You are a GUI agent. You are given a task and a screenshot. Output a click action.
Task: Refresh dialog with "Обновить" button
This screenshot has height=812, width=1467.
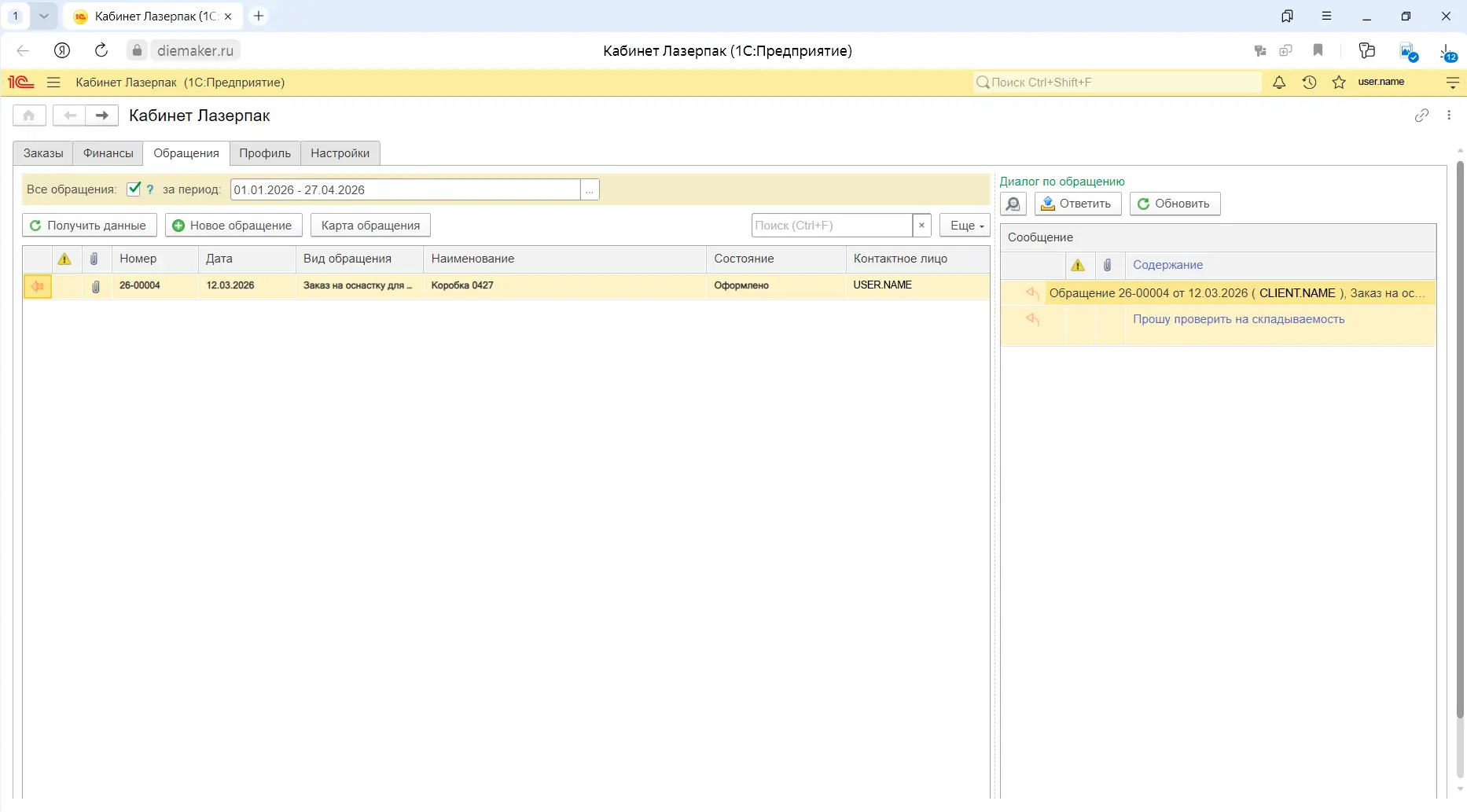[x=1175, y=204]
